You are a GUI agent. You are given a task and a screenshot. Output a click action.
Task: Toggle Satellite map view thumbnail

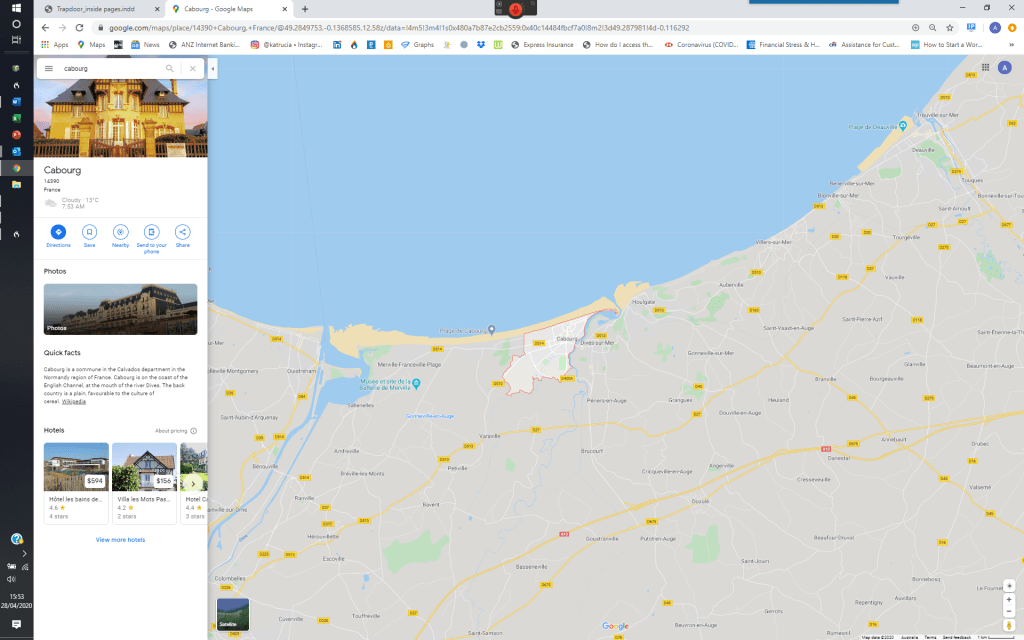coord(232,614)
